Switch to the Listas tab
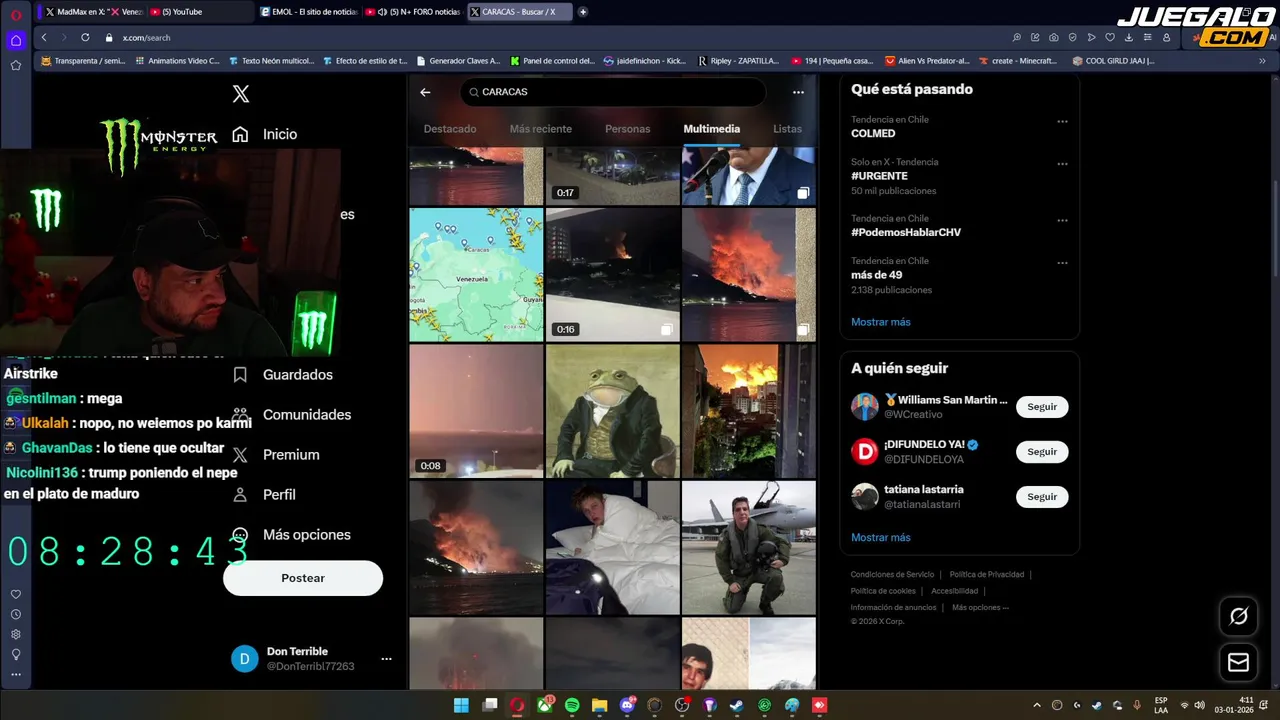1280x720 pixels. (787, 129)
